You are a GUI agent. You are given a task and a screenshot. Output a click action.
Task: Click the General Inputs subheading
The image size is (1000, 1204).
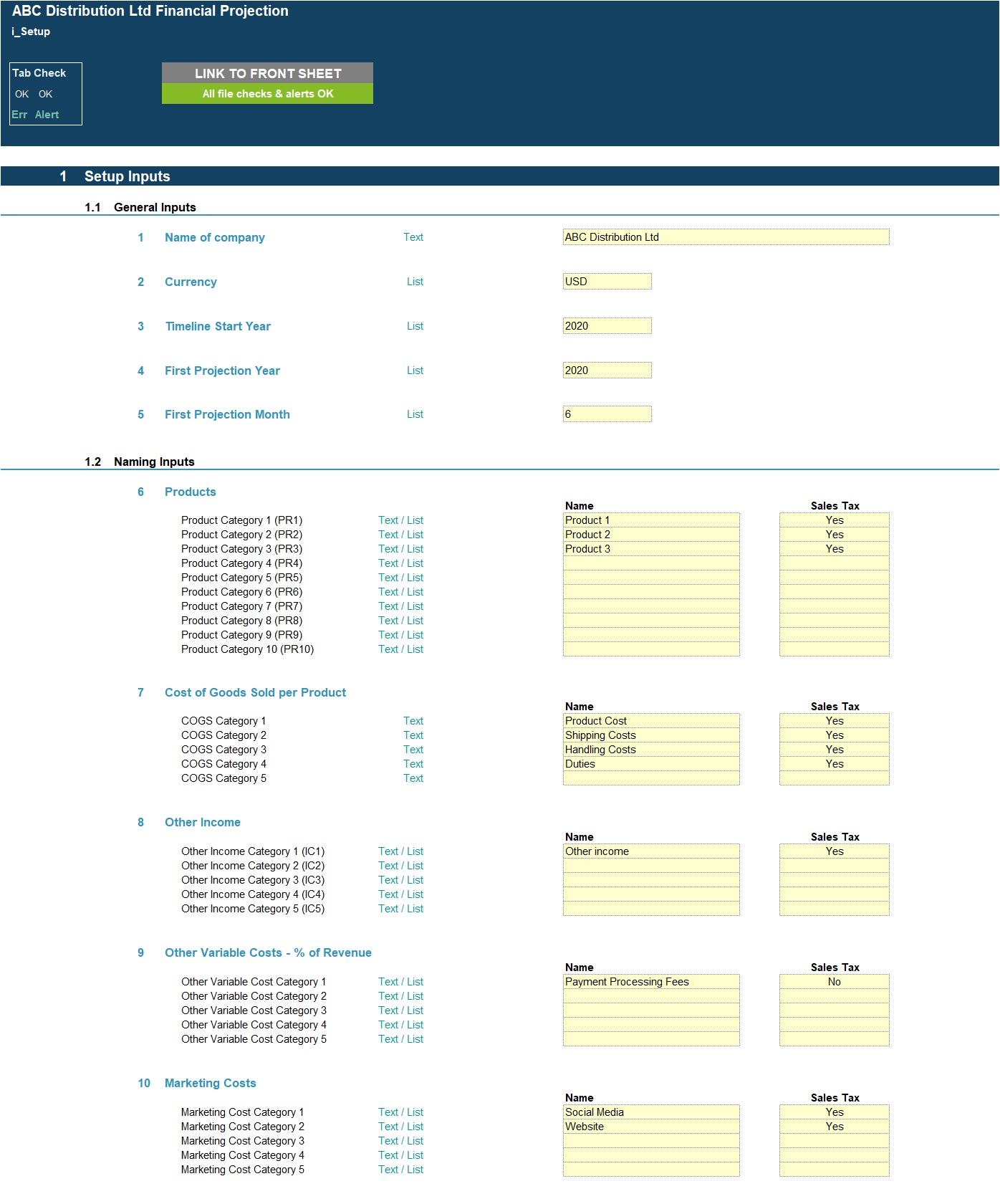tap(155, 207)
